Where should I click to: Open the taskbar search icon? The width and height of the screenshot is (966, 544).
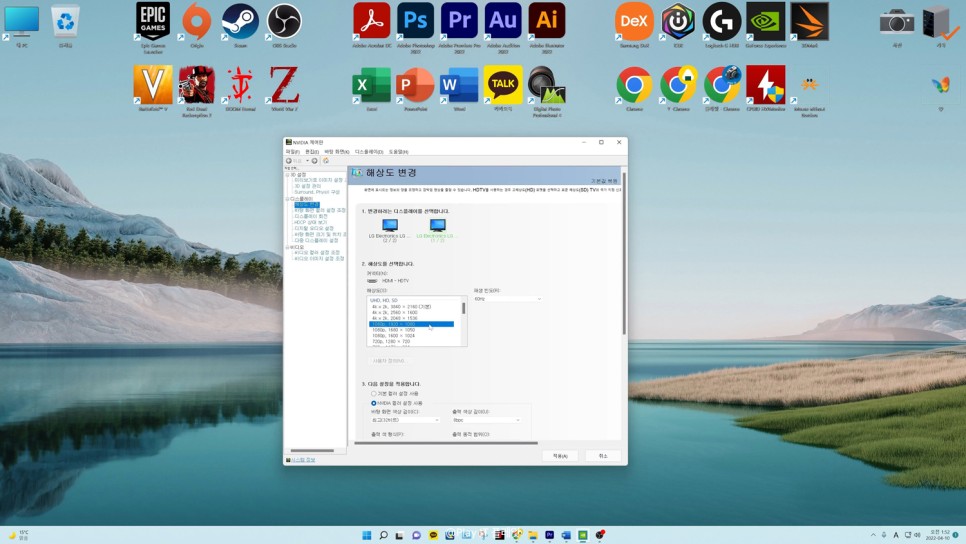pos(383,535)
